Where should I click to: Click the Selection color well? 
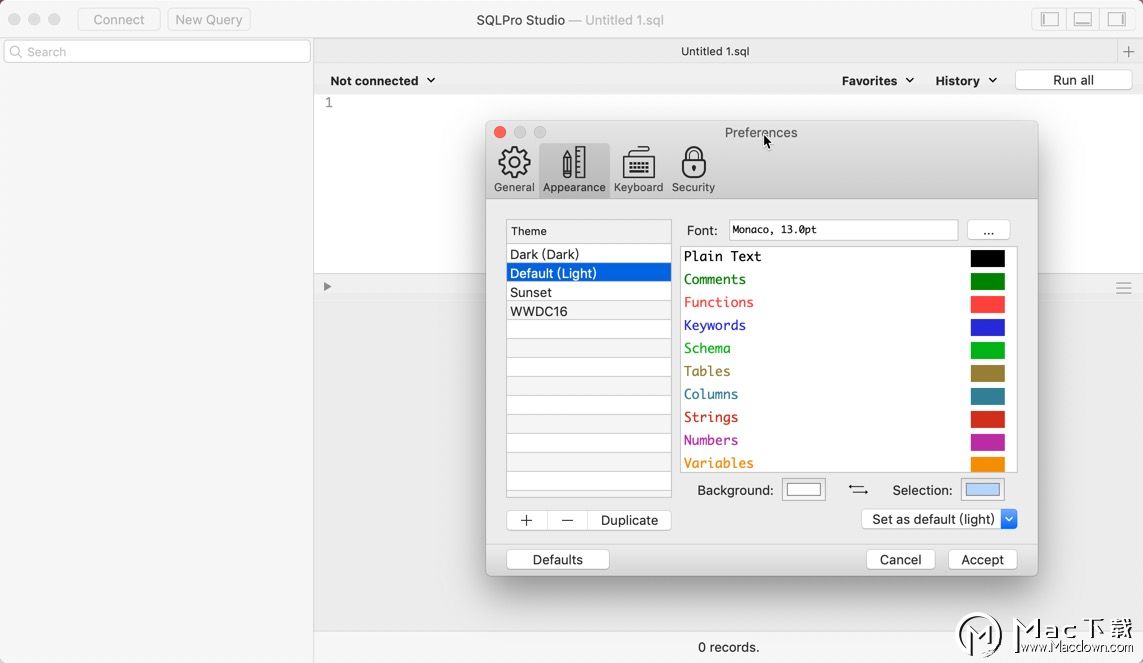983,490
